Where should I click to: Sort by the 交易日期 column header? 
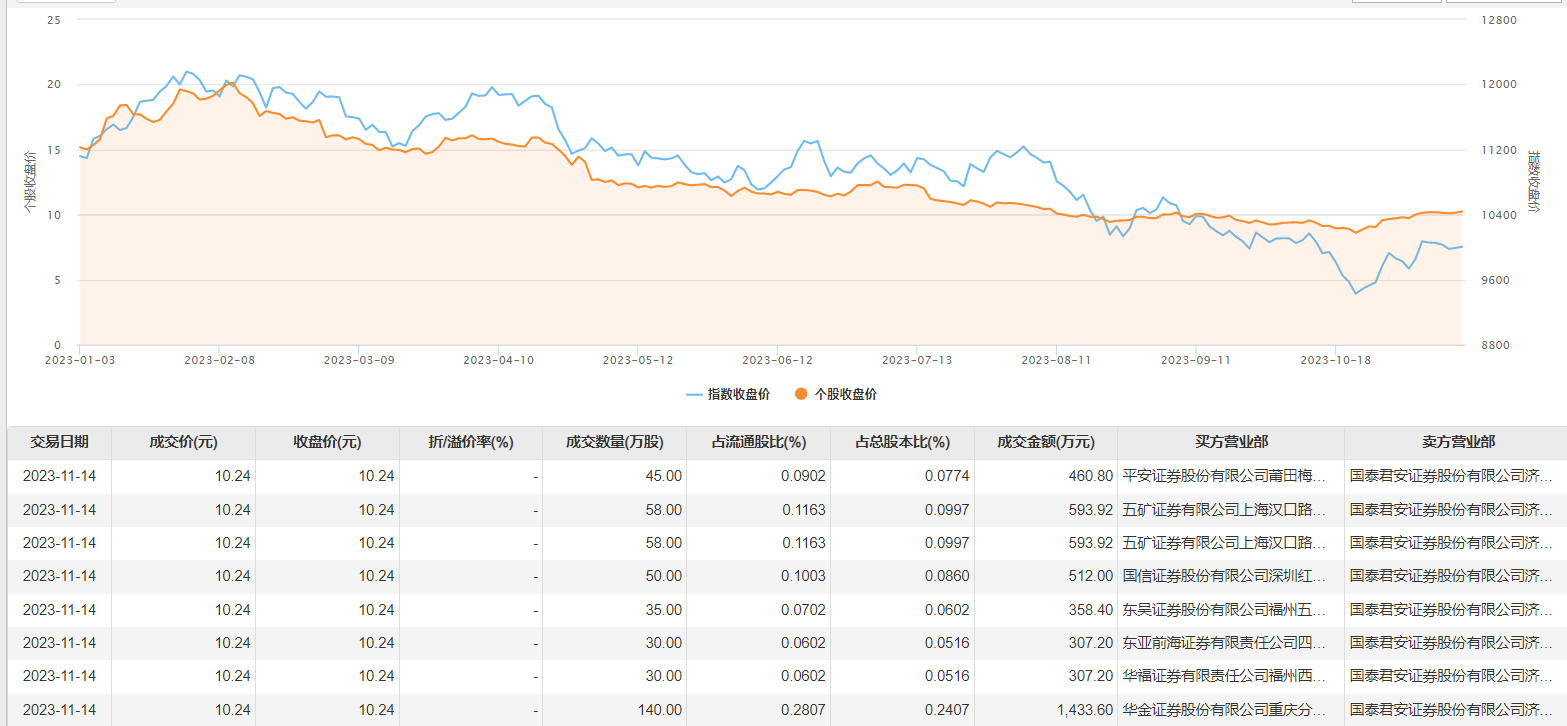point(59,442)
